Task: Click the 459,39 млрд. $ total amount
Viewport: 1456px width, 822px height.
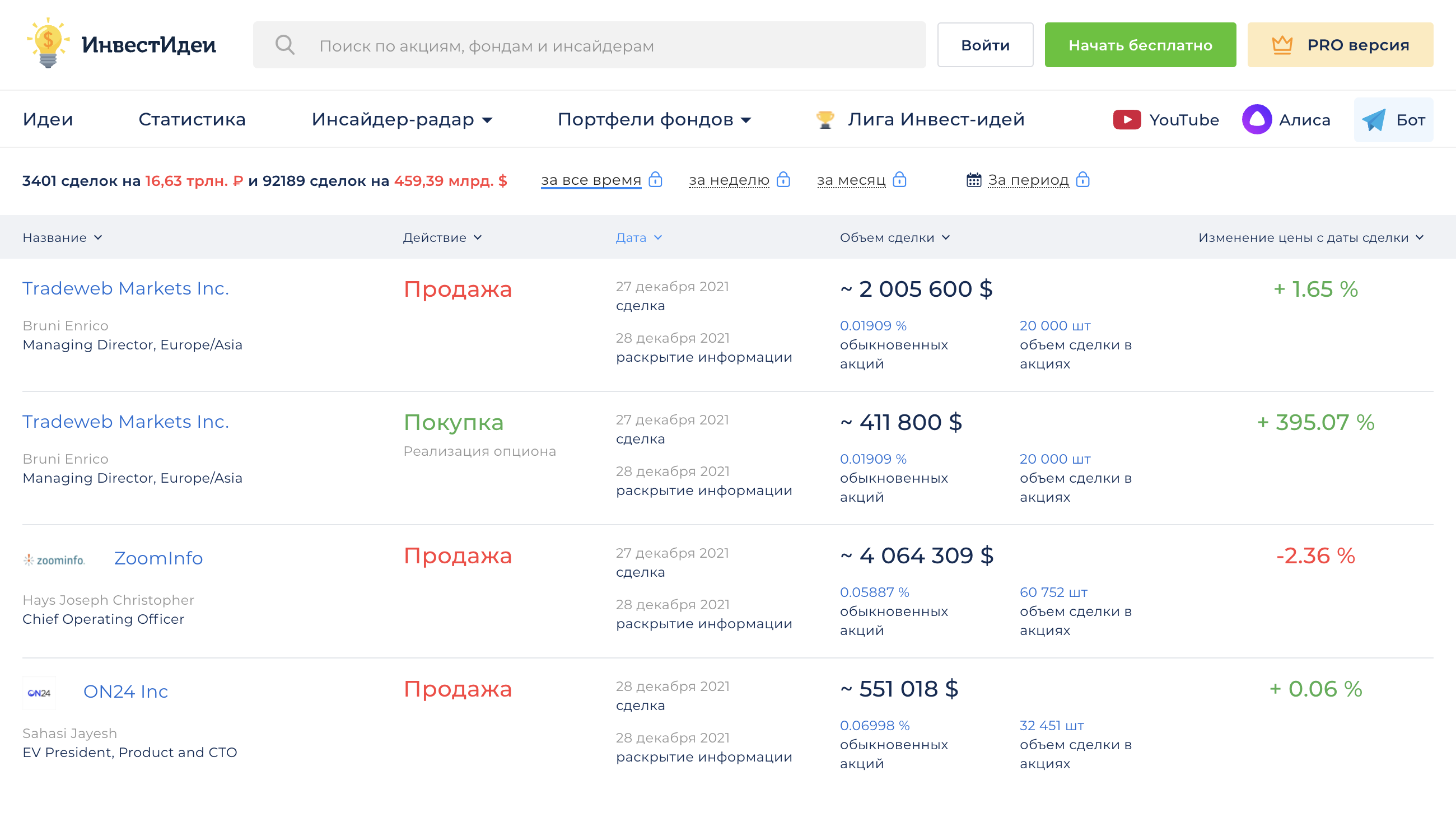Action: coord(450,180)
